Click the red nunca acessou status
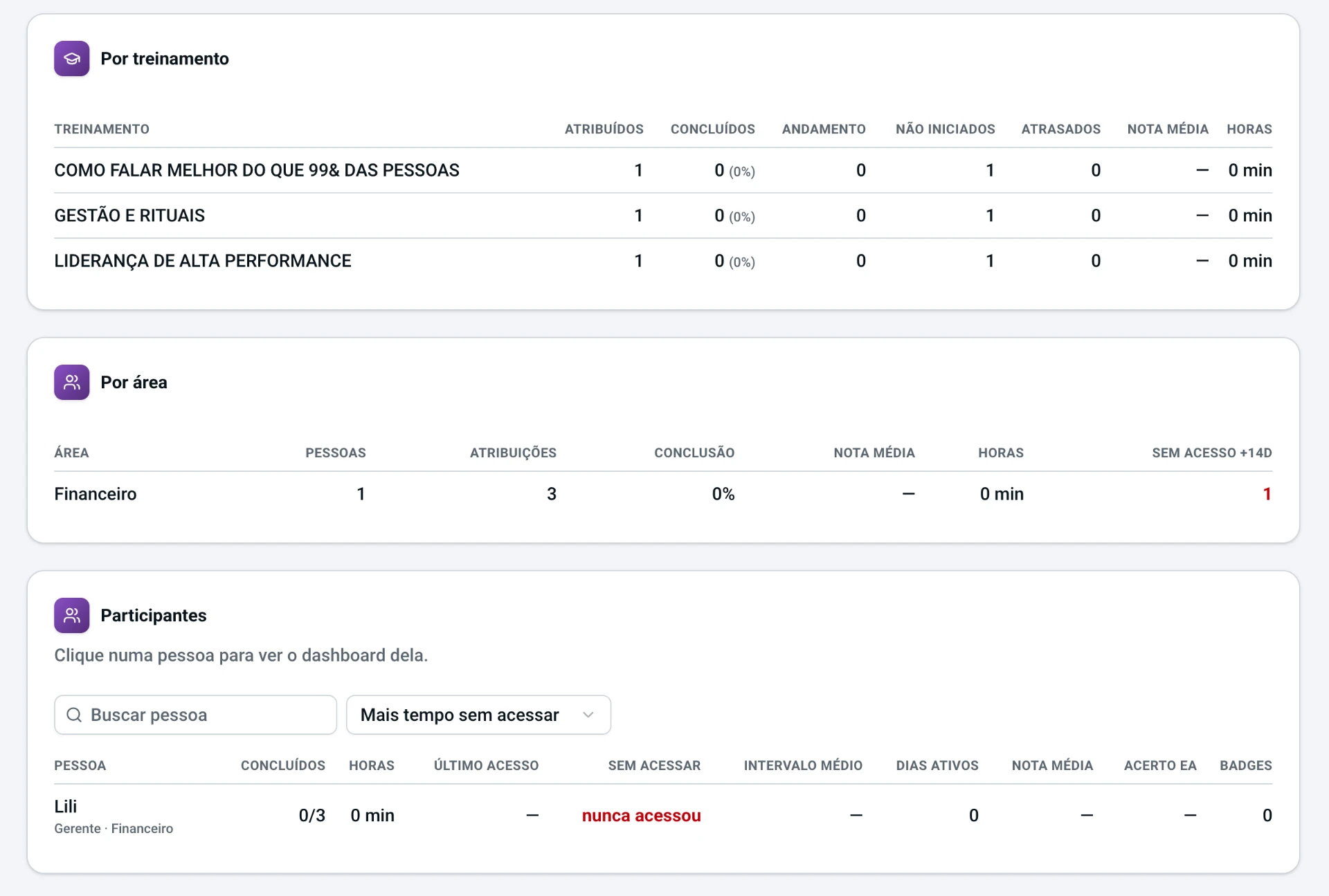This screenshot has width=1329, height=896. [641, 816]
